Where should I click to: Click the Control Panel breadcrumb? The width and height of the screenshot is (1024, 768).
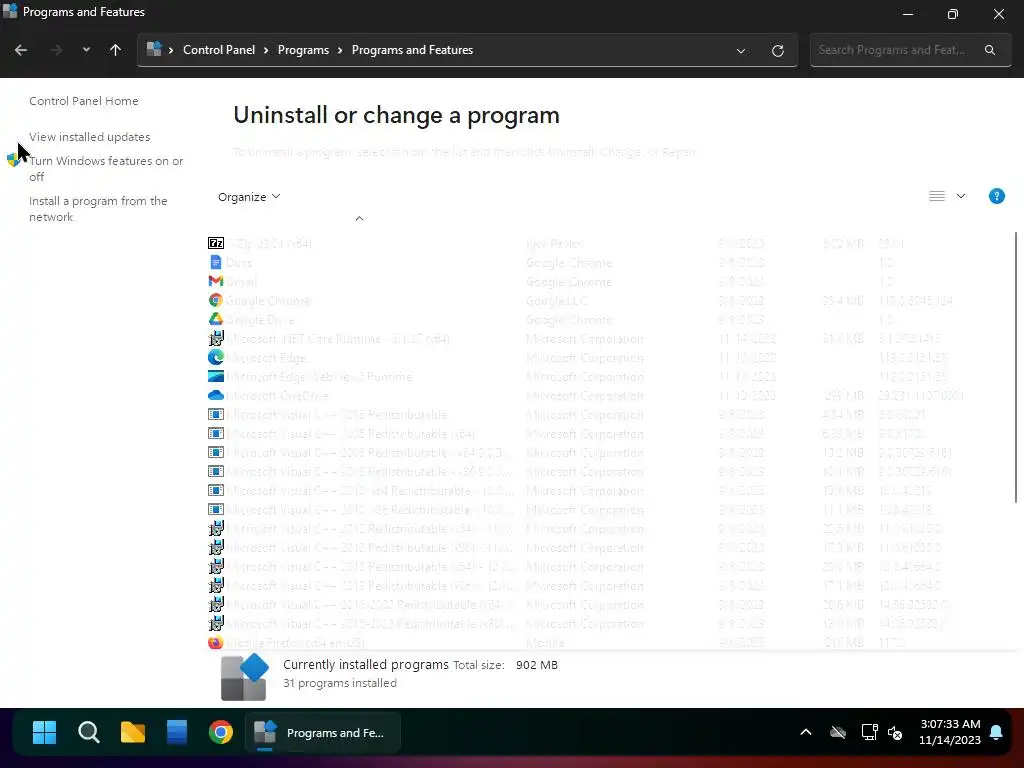coord(219,50)
